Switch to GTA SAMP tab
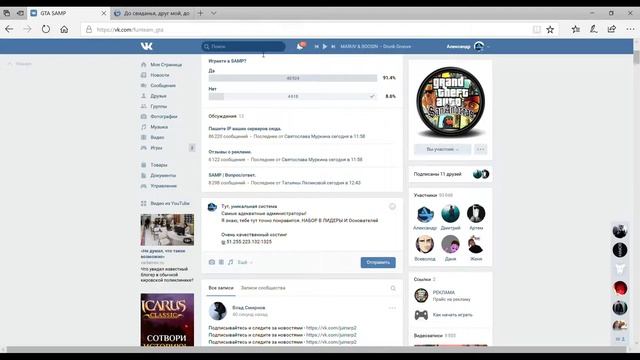The height and width of the screenshot is (360, 640). pos(69,13)
